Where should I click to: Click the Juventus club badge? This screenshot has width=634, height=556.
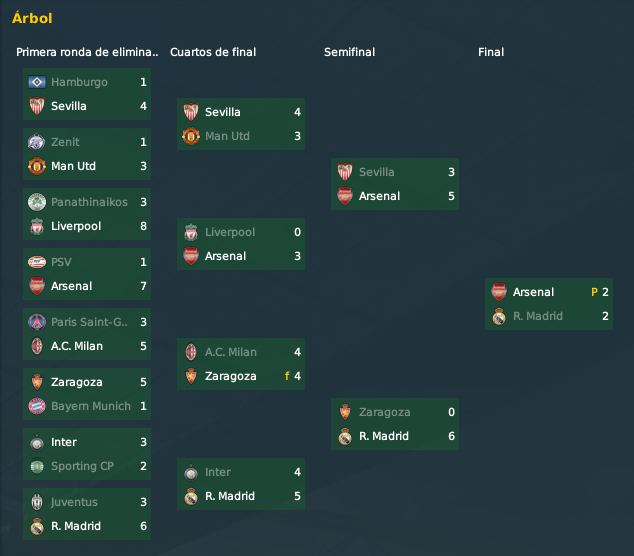click(x=37, y=502)
